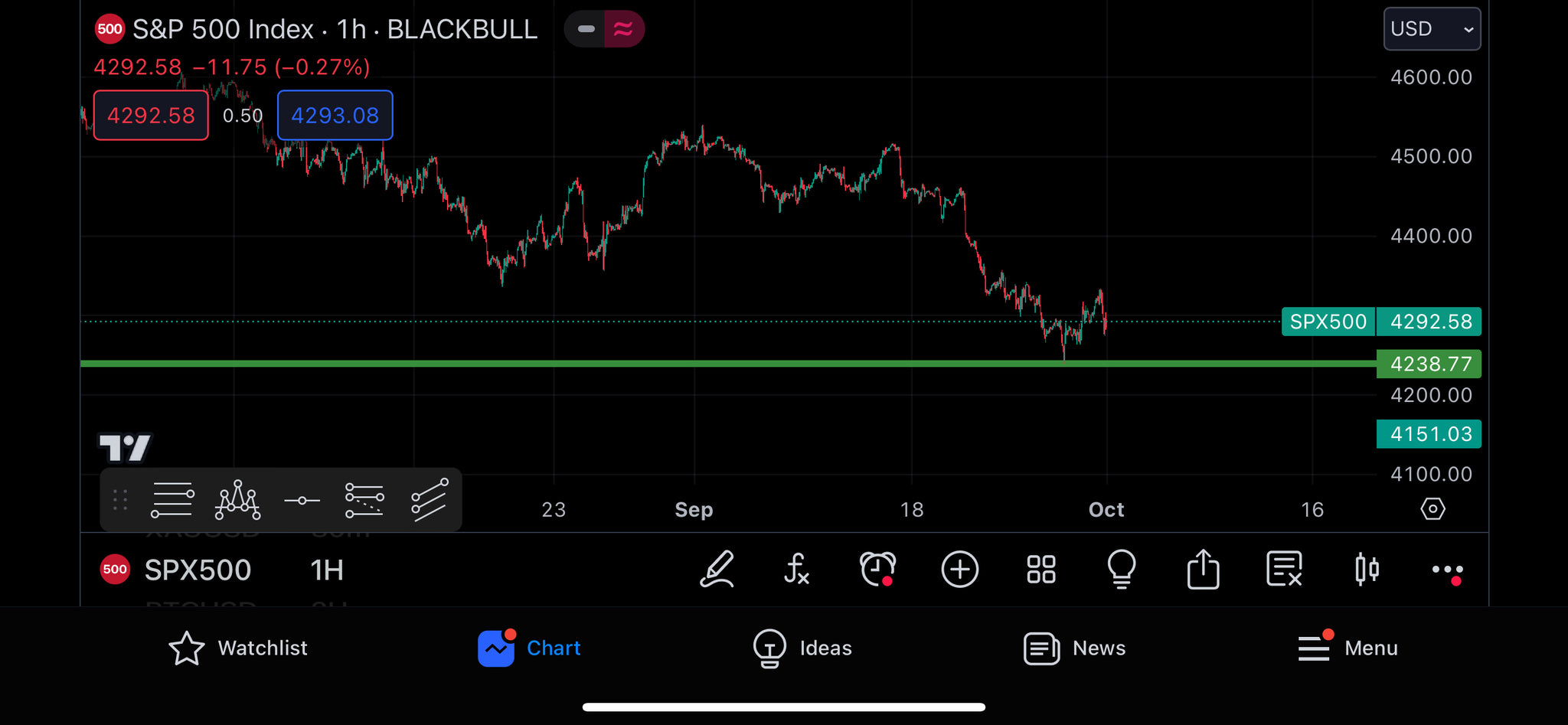The width and height of the screenshot is (1568, 725).
Task: Open the chart type candlestick icon
Action: pyautogui.click(x=1367, y=570)
